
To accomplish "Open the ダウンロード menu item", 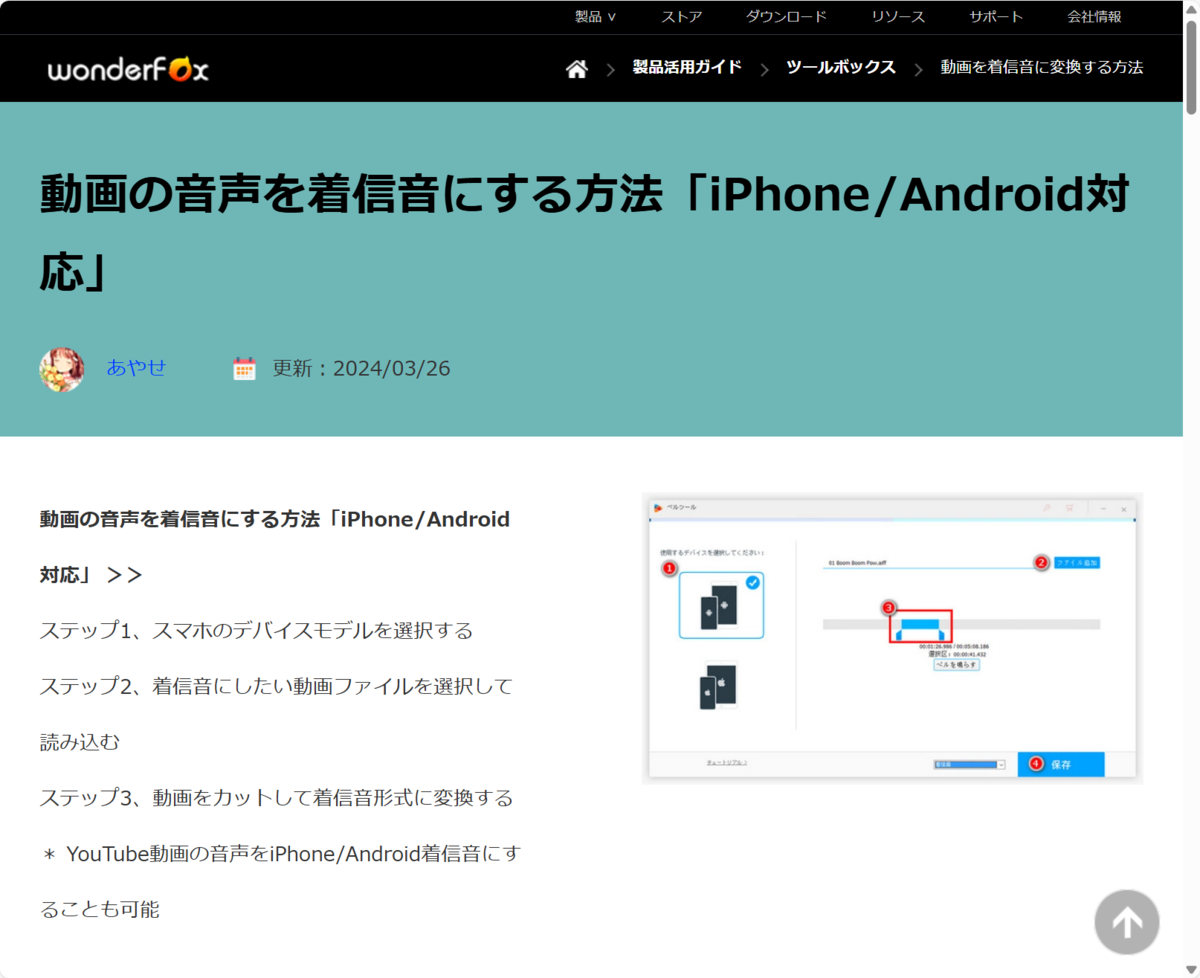I will coord(786,17).
